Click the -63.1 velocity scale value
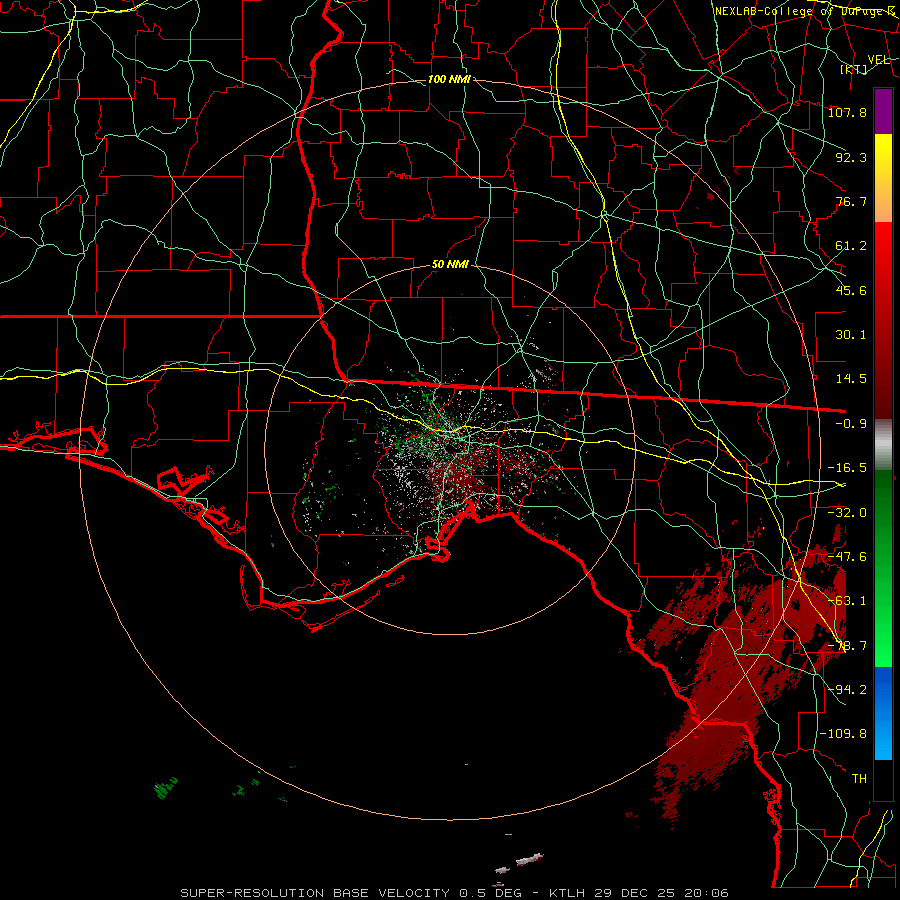The width and height of the screenshot is (900, 900). pyautogui.click(x=847, y=601)
